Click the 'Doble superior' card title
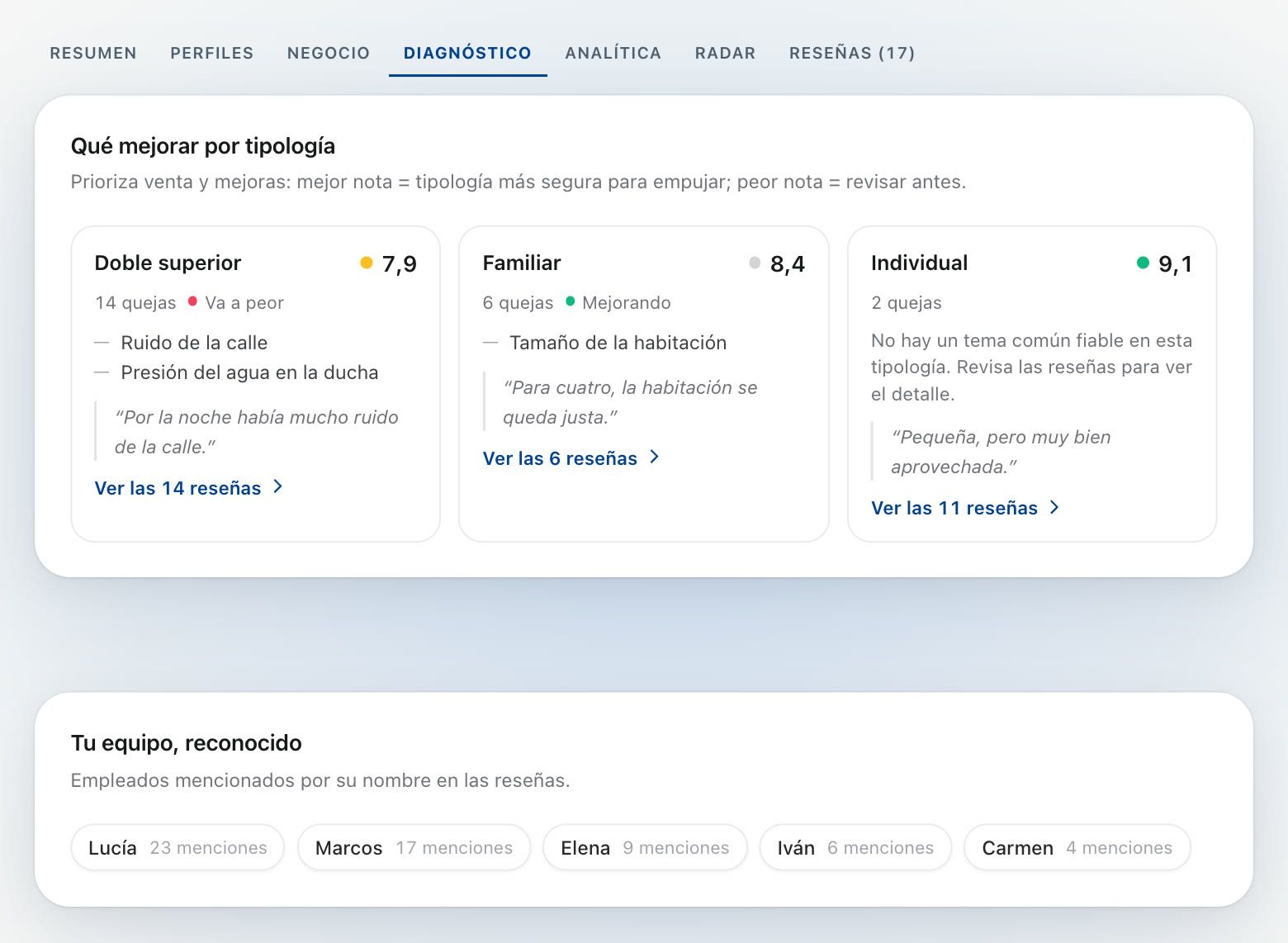Viewport: 1288px width, 943px height. [168, 263]
